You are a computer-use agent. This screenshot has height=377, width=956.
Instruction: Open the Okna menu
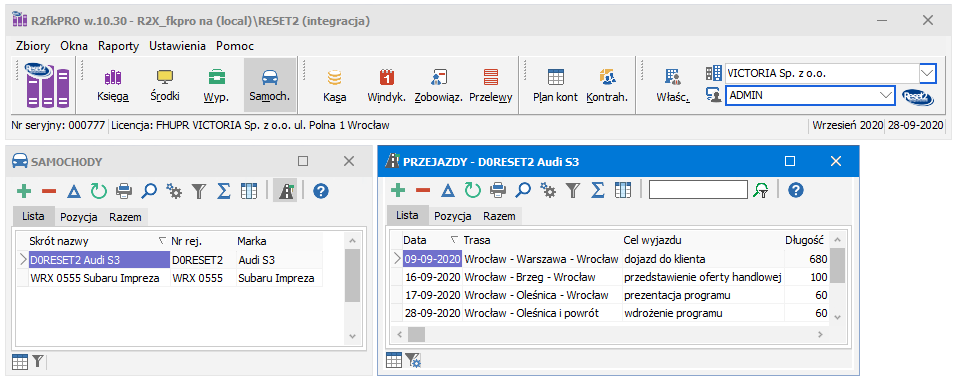[74, 46]
